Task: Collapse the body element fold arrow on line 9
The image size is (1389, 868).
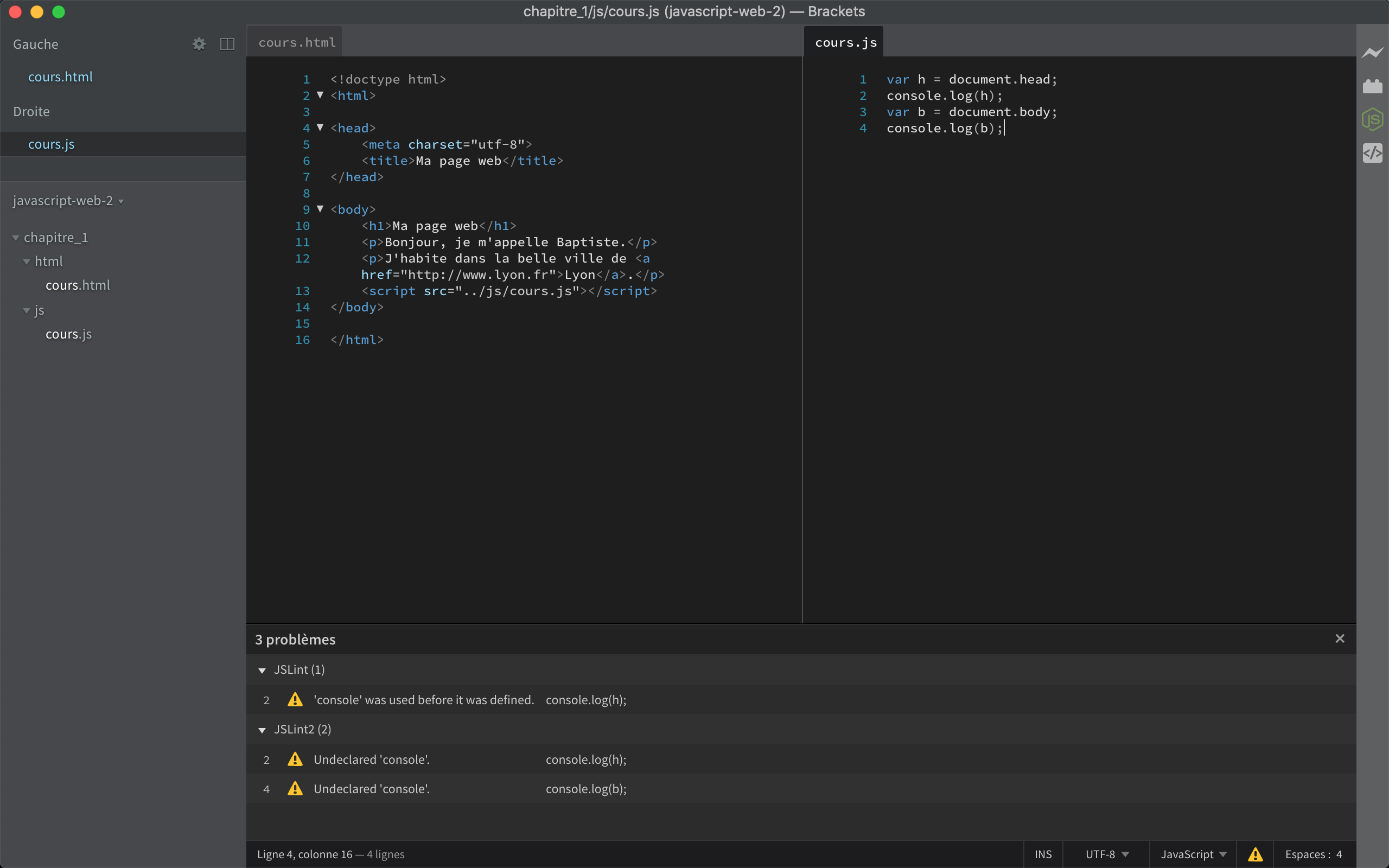Action: click(320, 209)
